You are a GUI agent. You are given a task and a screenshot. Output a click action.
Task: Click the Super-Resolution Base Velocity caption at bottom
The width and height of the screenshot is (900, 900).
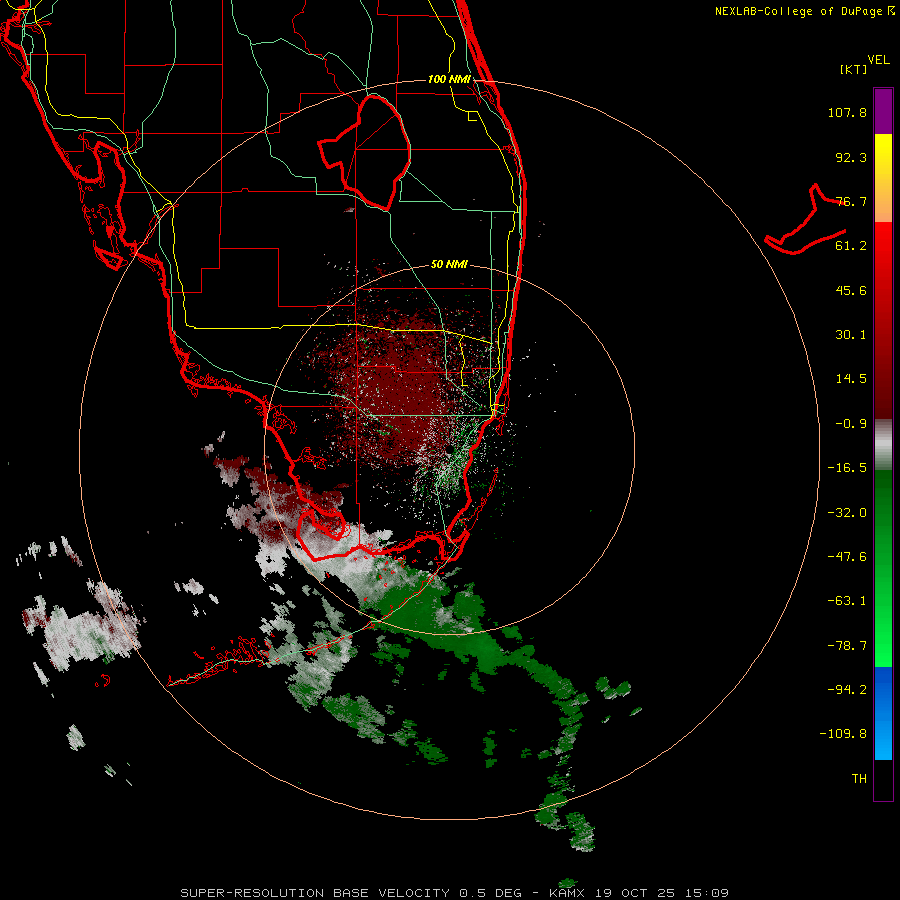click(455, 893)
